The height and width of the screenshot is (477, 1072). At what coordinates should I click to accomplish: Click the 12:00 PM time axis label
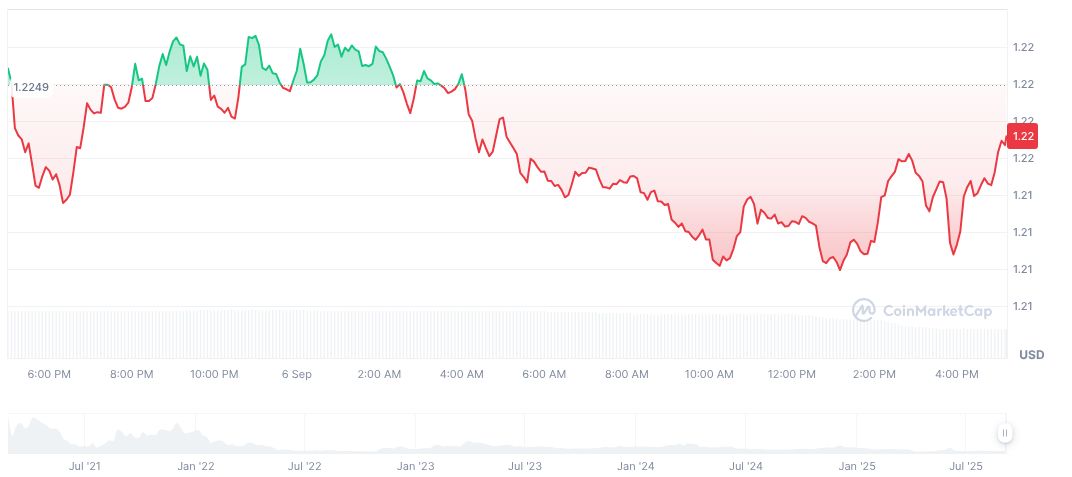791,374
